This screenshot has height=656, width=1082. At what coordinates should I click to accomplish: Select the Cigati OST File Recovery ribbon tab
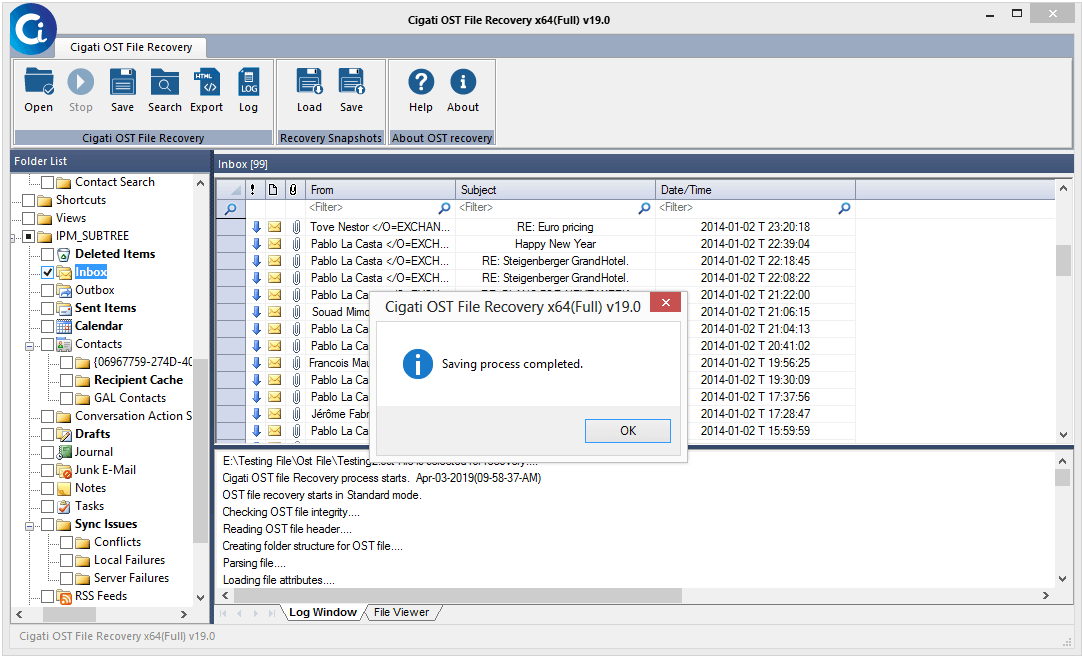(x=131, y=47)
